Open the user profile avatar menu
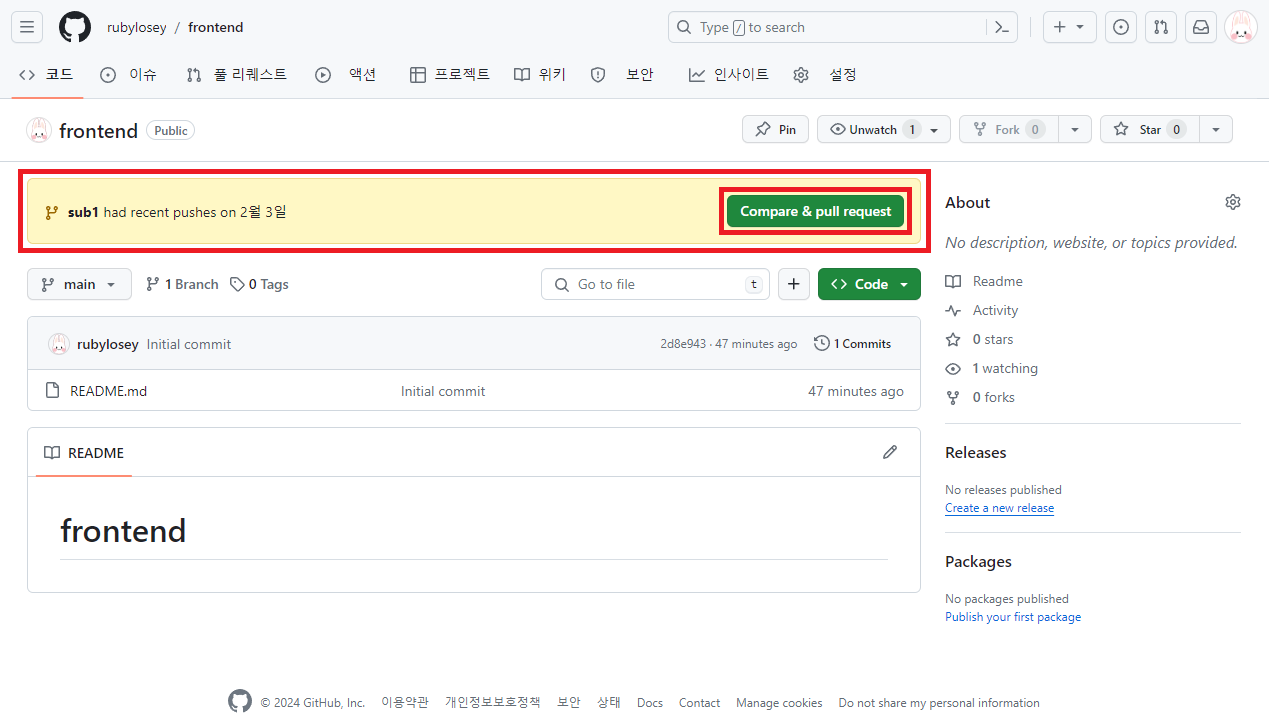Viewport: 1269px width, 718px height. (x=1241, y=27)
